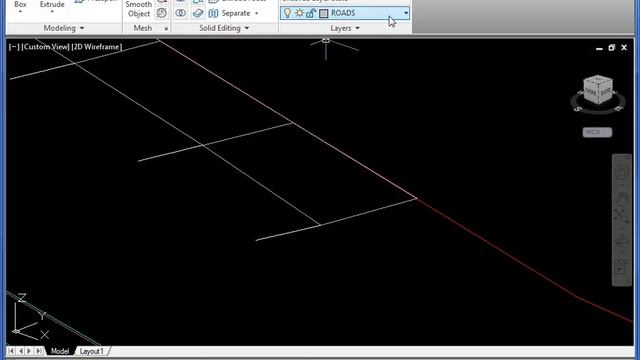Click the S compass letter on ViewCube
This screenshot has width=640, height=360.
578,109
